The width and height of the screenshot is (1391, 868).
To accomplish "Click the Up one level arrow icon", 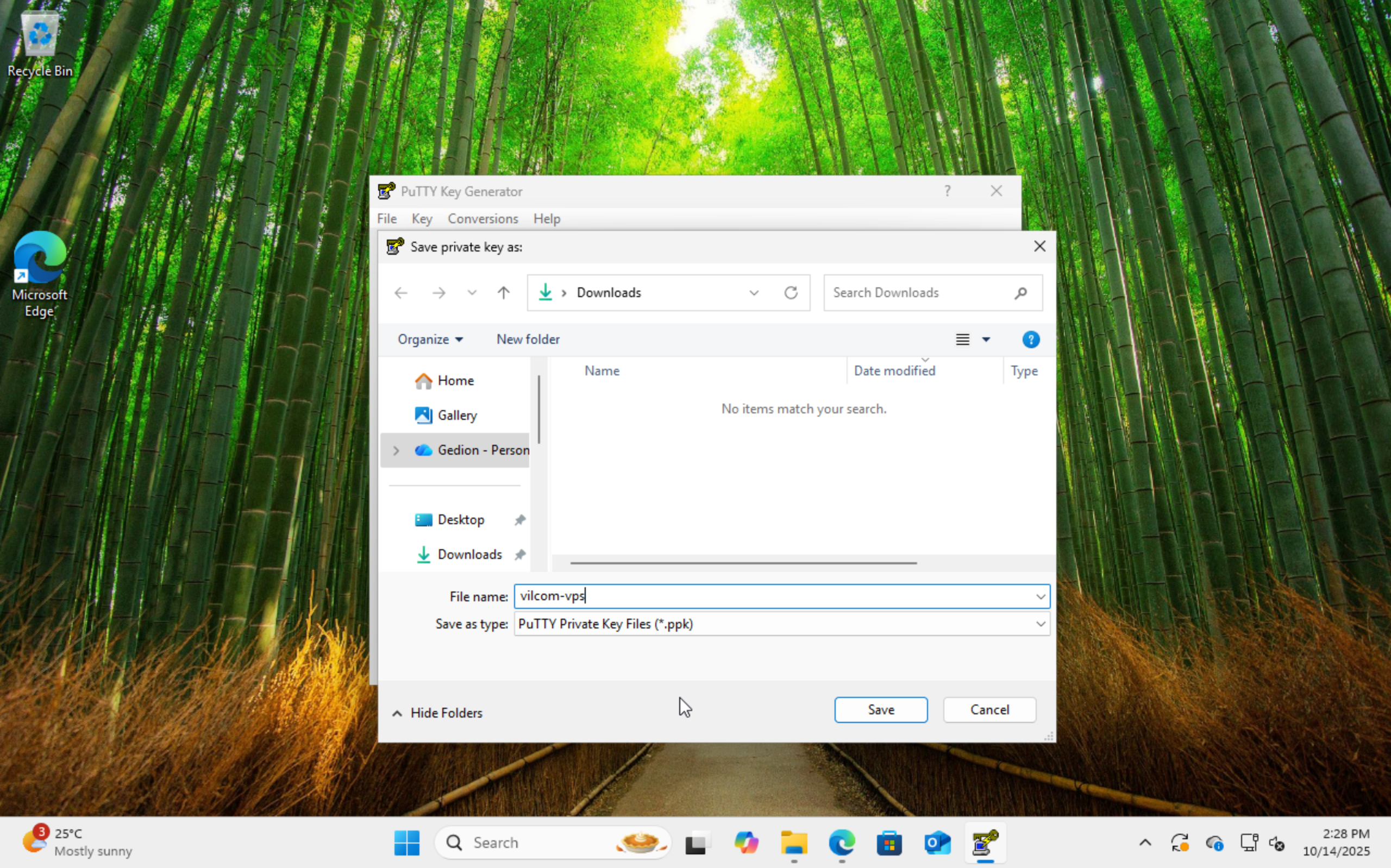I will click(x=504, y=293).
